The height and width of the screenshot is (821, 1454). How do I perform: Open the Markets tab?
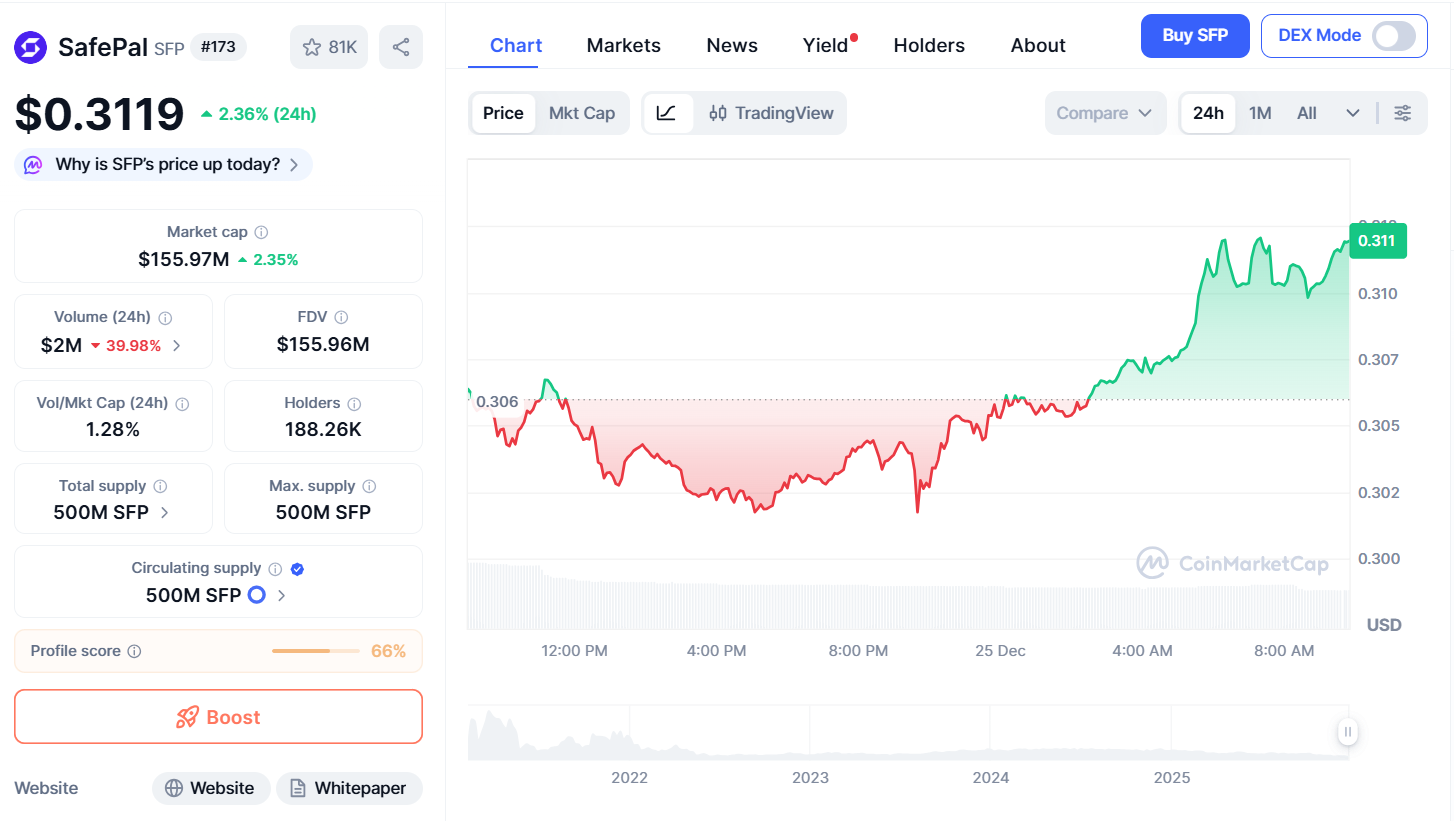(x=623, y=45)
